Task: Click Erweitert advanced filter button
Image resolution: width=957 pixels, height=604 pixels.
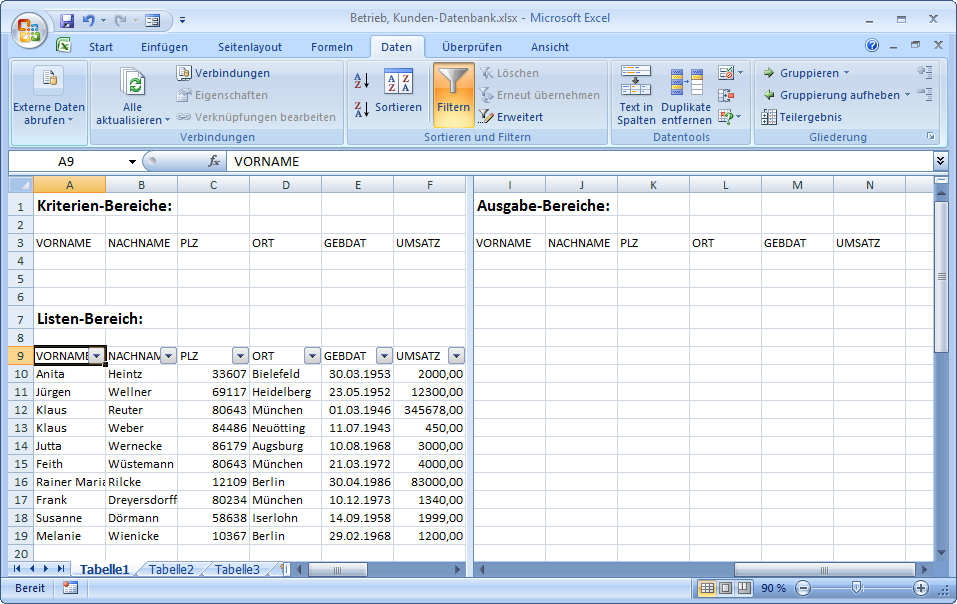Action: (511, 117)
